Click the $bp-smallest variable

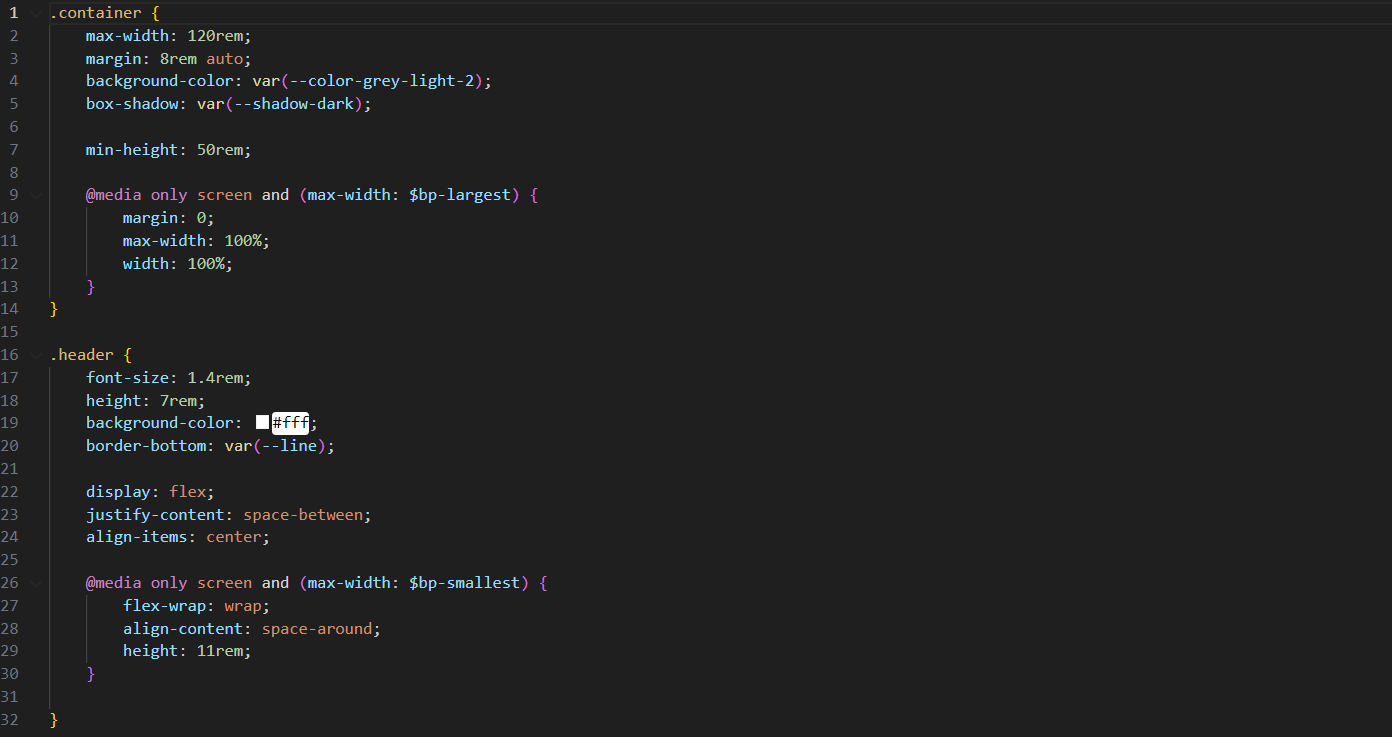(465, 582)
